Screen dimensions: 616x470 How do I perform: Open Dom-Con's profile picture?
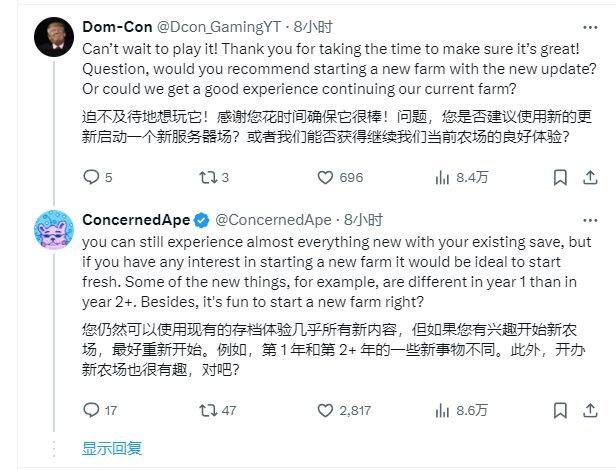pyautogui.click(x=53, y=36)
